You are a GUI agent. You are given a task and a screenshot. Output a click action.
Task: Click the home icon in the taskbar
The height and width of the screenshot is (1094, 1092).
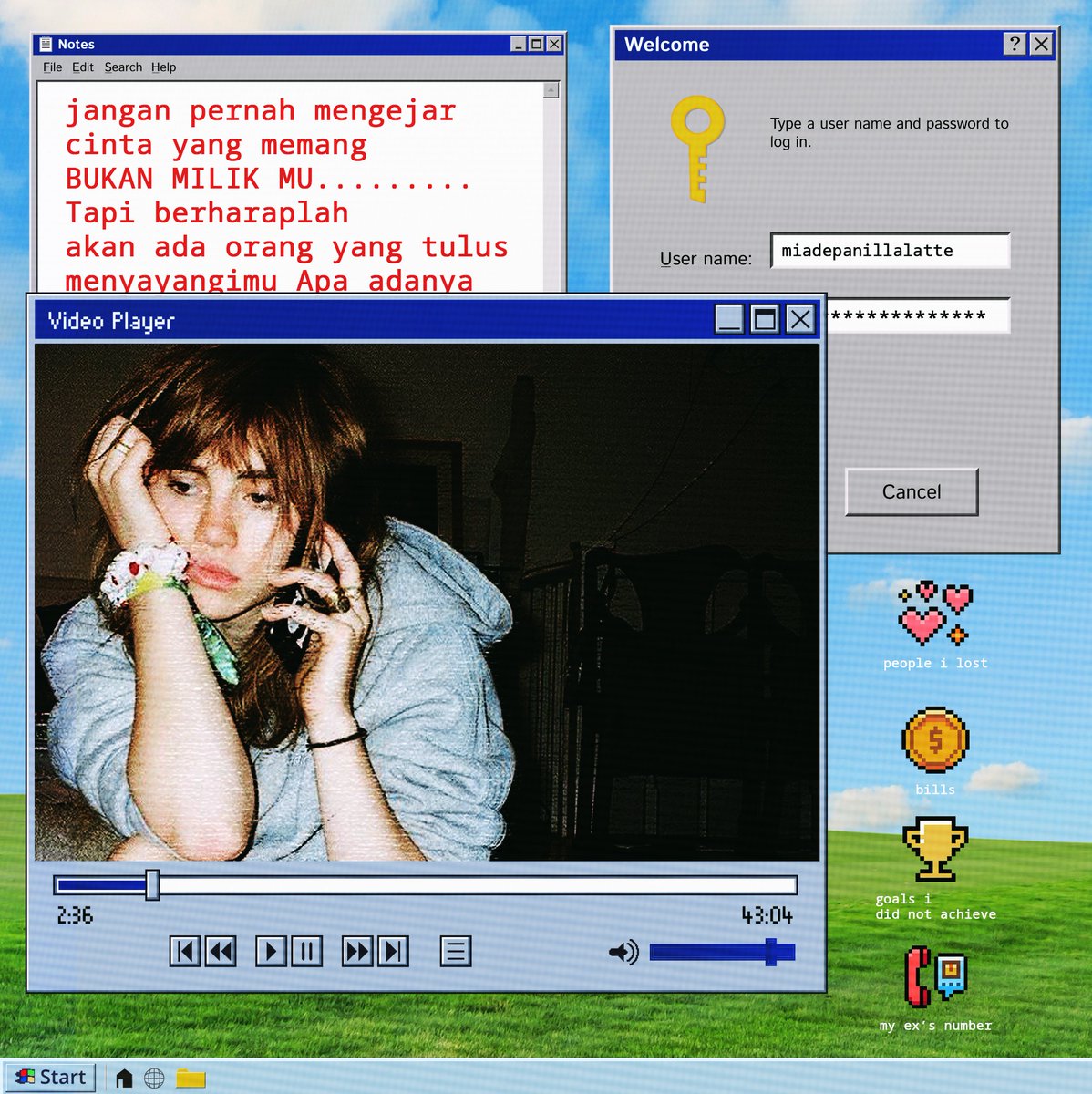(x=125, y=1079)
